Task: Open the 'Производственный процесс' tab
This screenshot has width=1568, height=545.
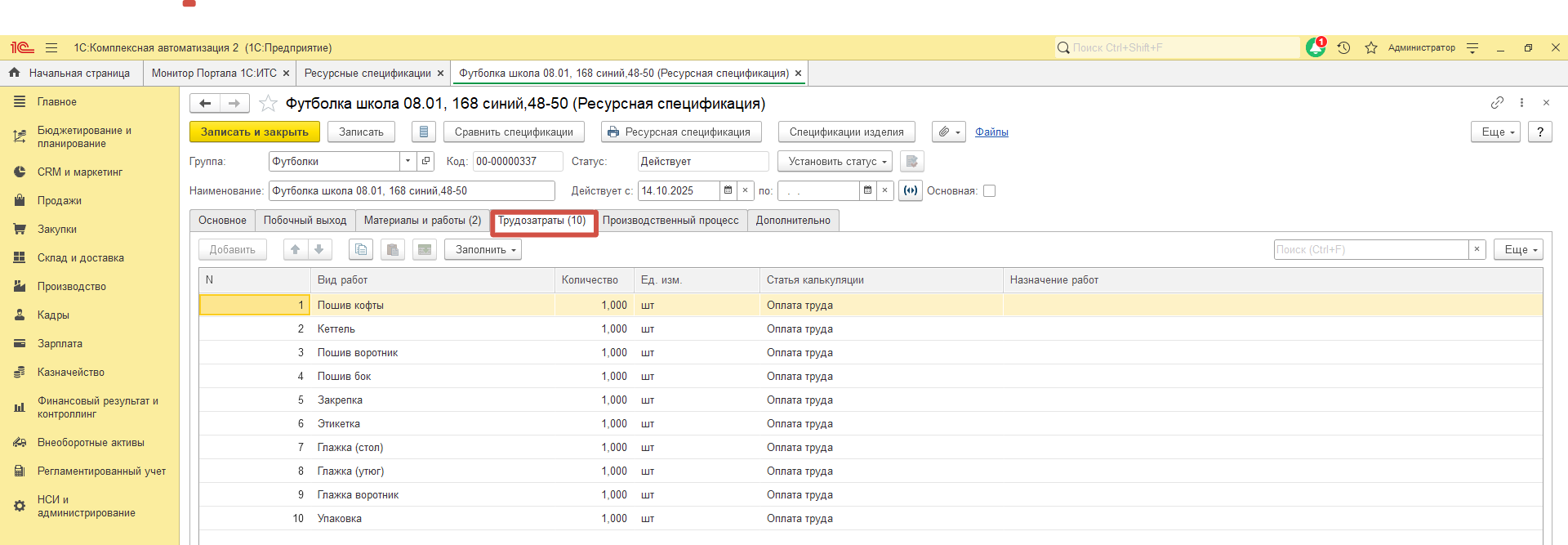Action: pos(670,221)
